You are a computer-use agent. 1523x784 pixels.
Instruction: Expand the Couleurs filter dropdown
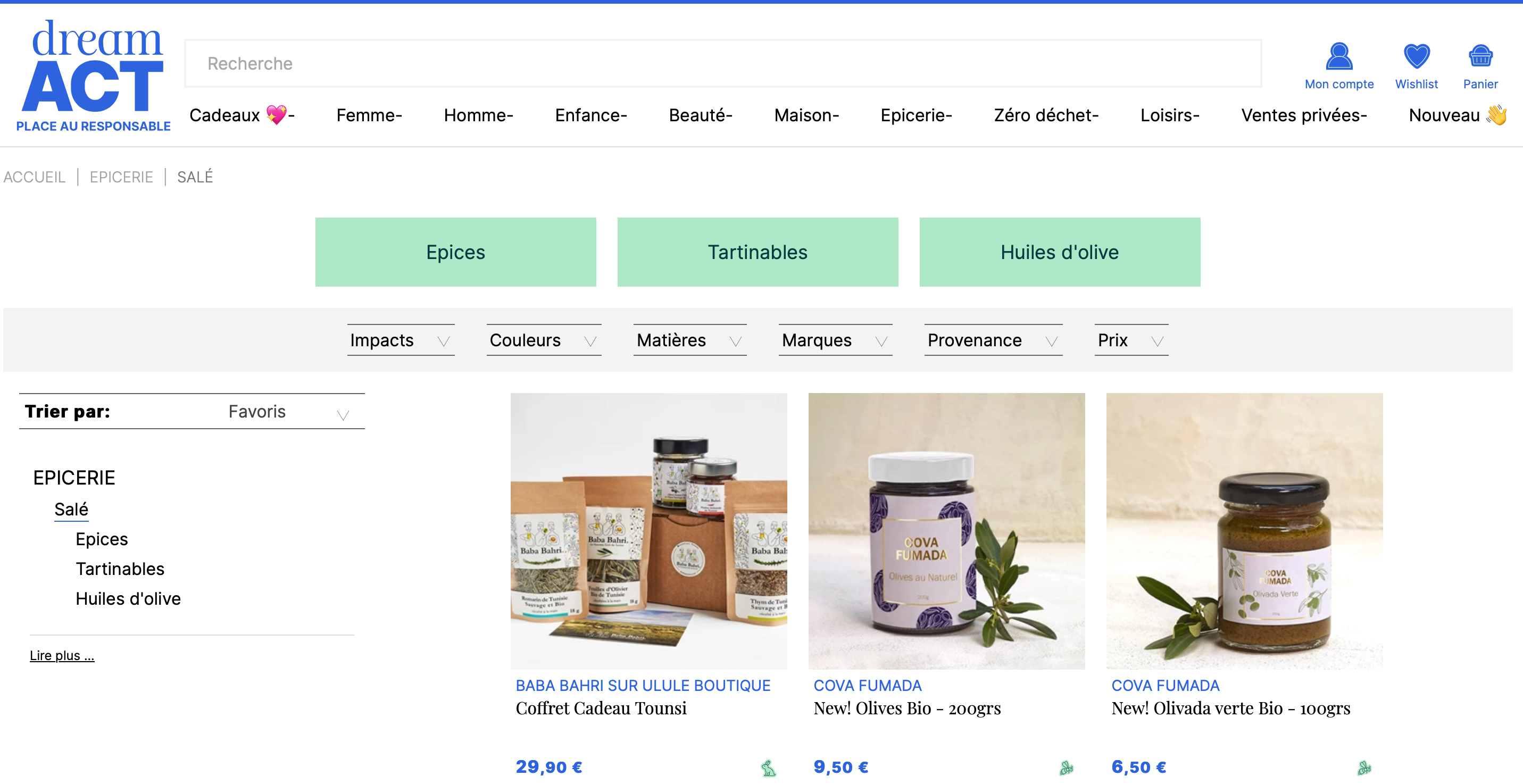[x=544, y=340]
